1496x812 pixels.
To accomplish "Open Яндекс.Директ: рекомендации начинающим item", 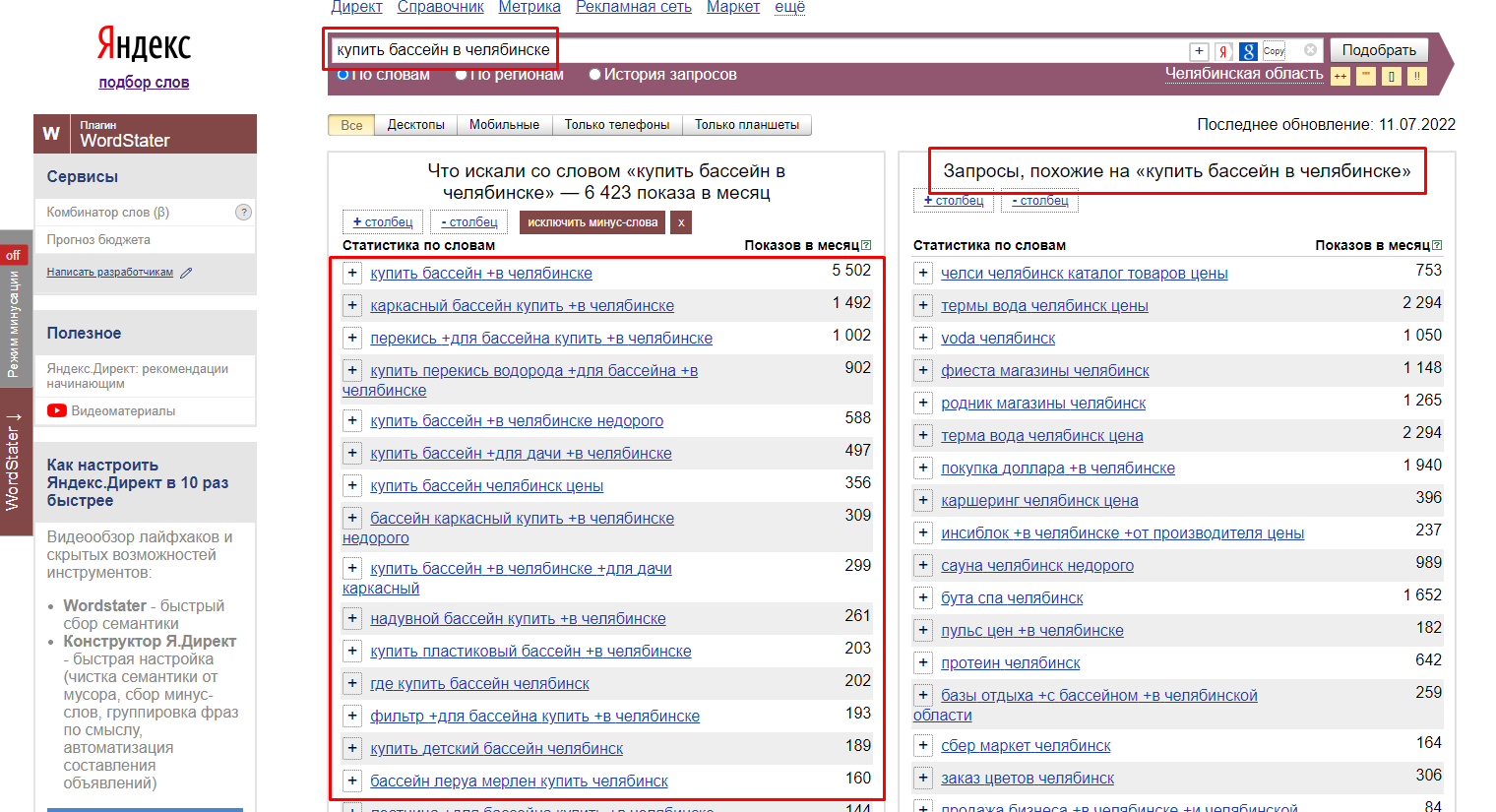I will (x=138, y=376).
